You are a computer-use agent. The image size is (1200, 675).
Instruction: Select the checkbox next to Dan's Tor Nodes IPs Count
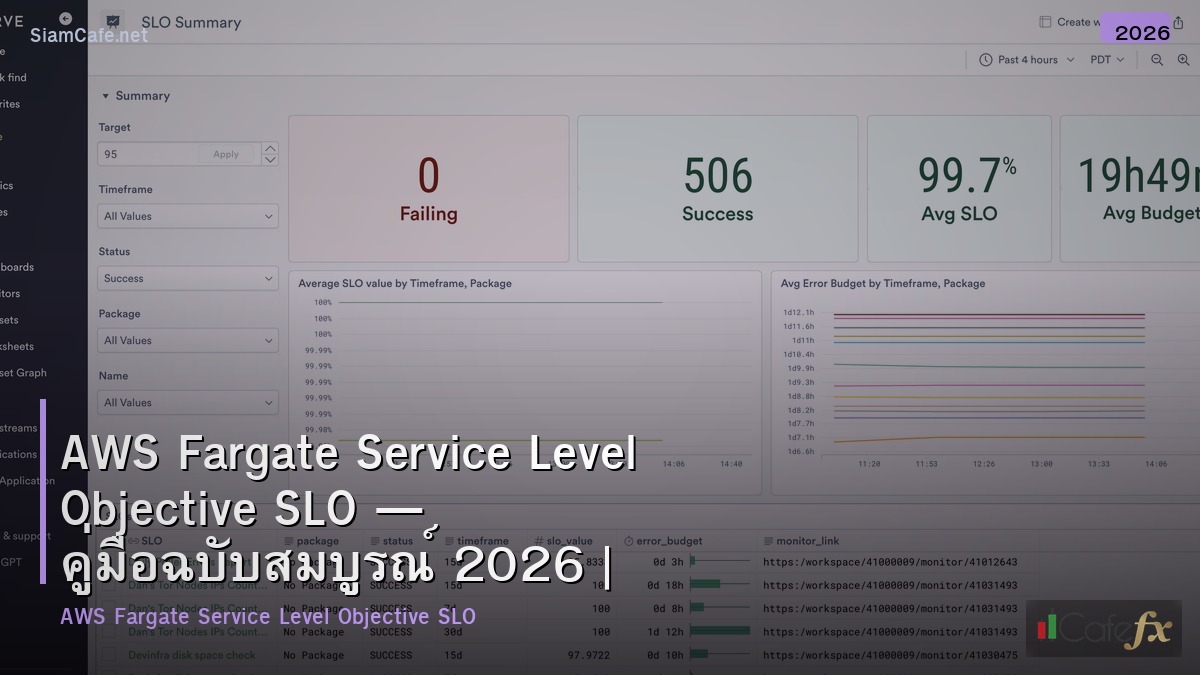[108, 584]
